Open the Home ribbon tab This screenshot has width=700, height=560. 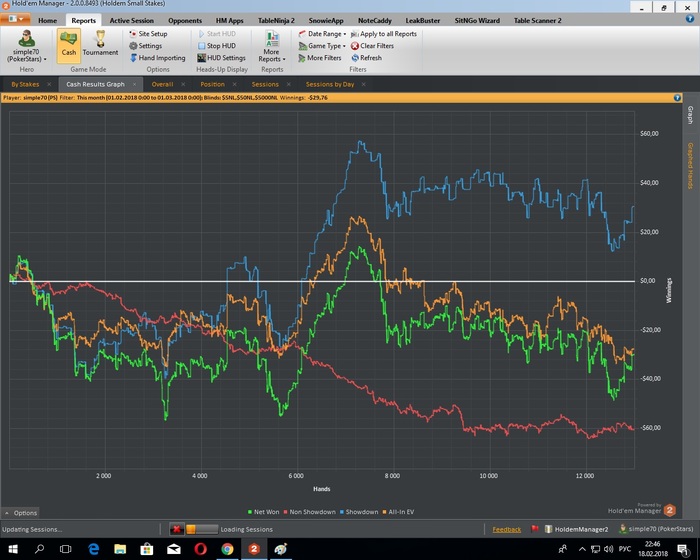pos(47,20)
